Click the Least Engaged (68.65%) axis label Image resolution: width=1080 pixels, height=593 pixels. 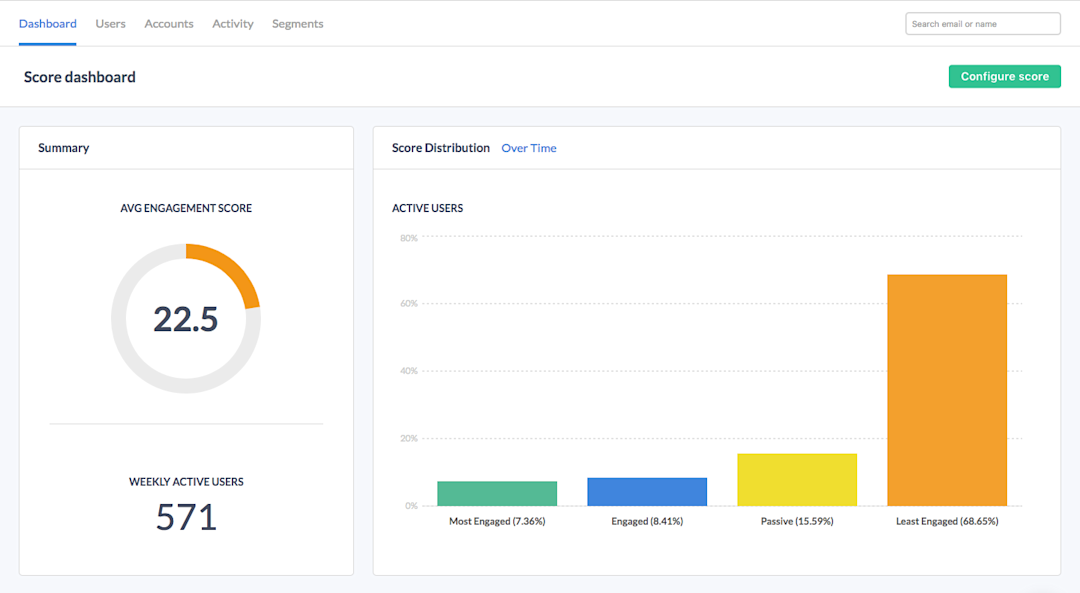tap(947, 521)
